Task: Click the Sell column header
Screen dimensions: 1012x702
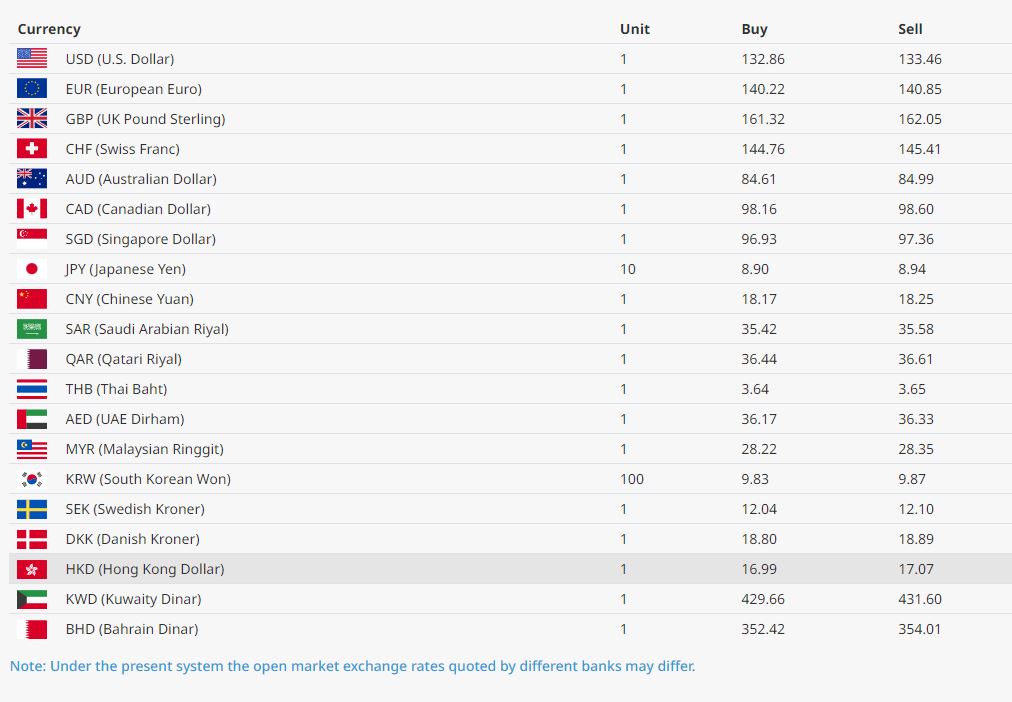Action: click(910, 29)
